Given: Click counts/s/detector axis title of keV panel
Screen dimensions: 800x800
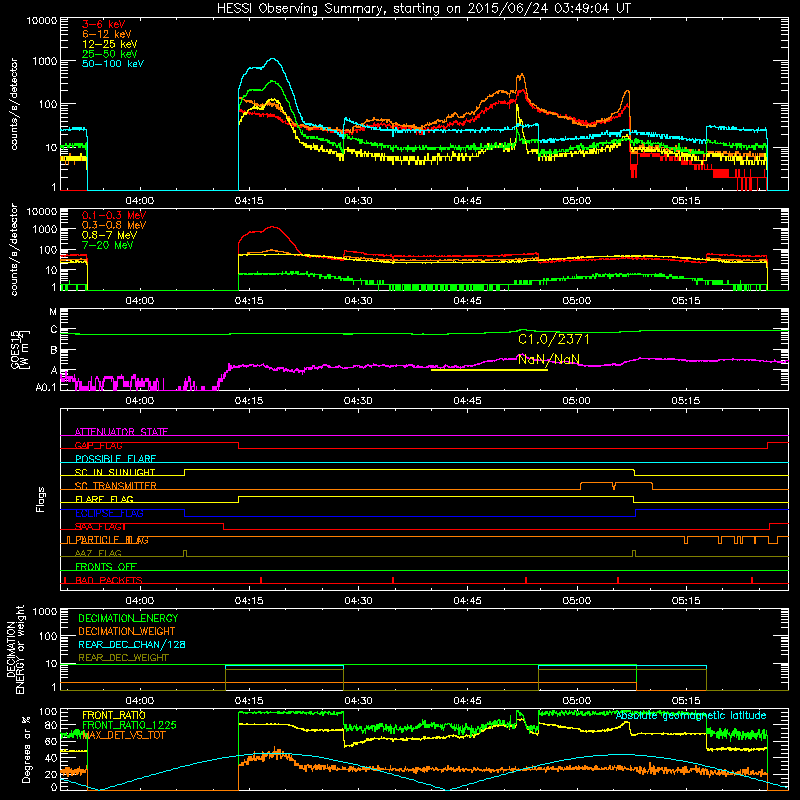Looking at the screenshot, I should [14, 104].
